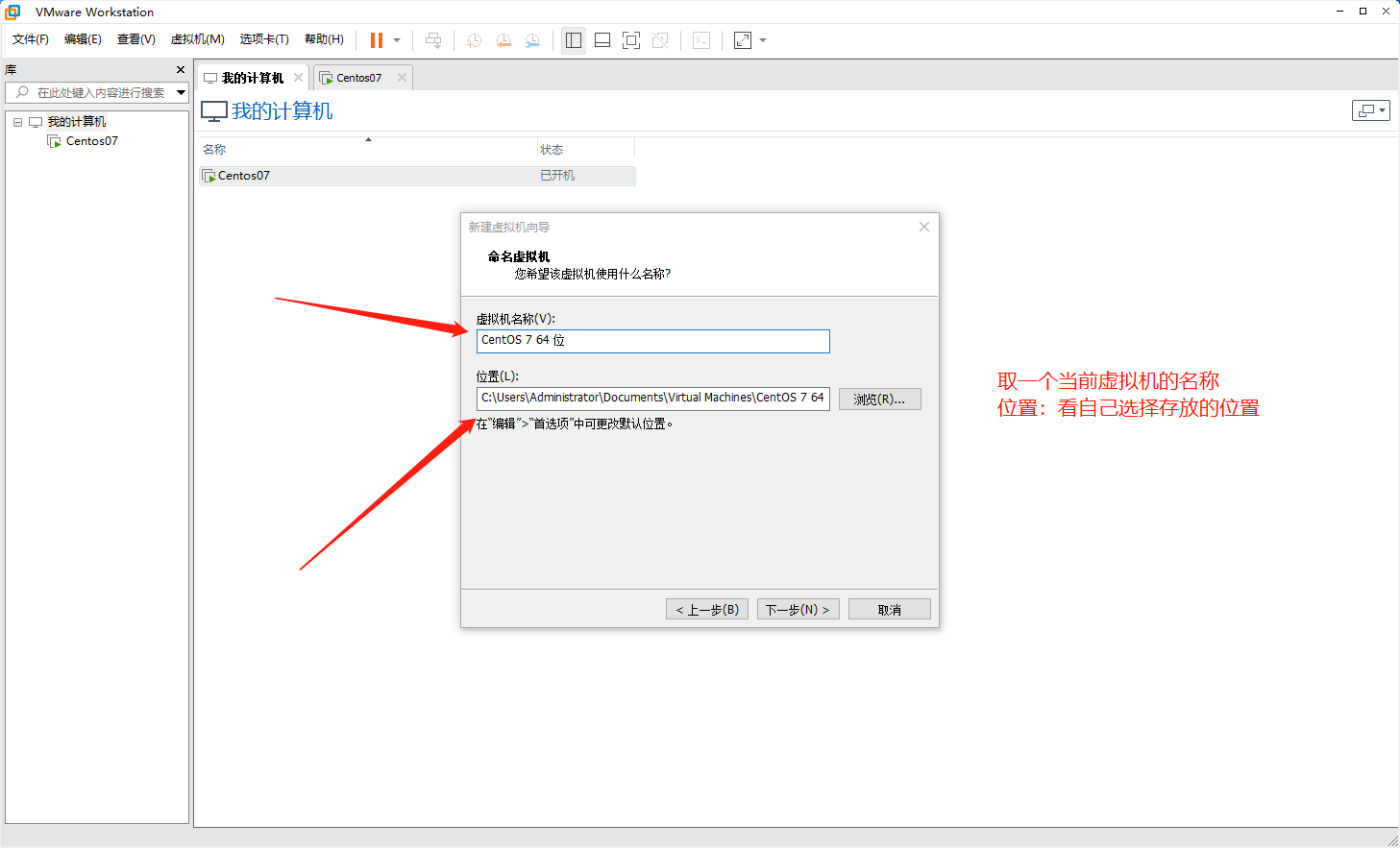Select Centos07 in the library tree
The image size is (1400, 848).
point(92,141)
